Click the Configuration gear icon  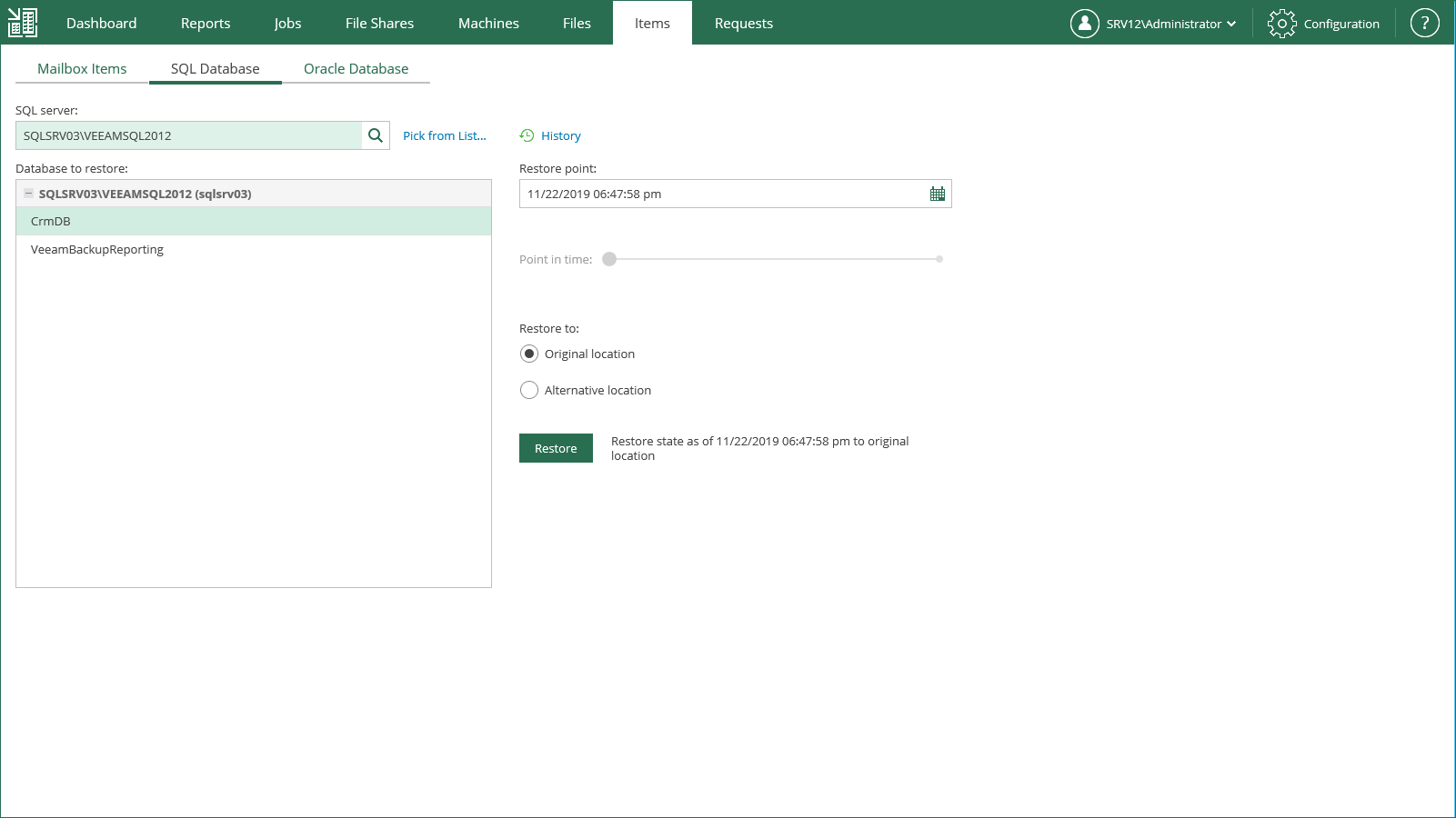(x=1282, y=24)
